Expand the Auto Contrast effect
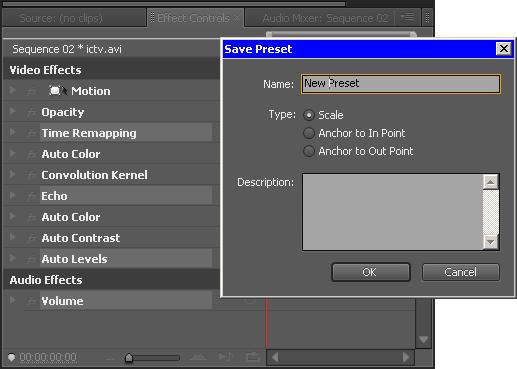The height and width of the screenshot is (369, 517). (x=13, y=237)
